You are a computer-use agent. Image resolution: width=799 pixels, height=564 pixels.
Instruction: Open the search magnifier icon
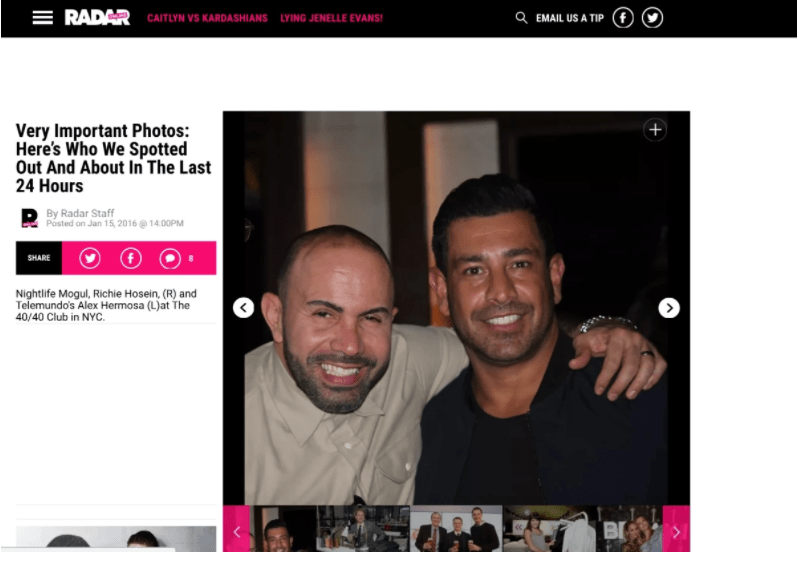coord(521,18)
